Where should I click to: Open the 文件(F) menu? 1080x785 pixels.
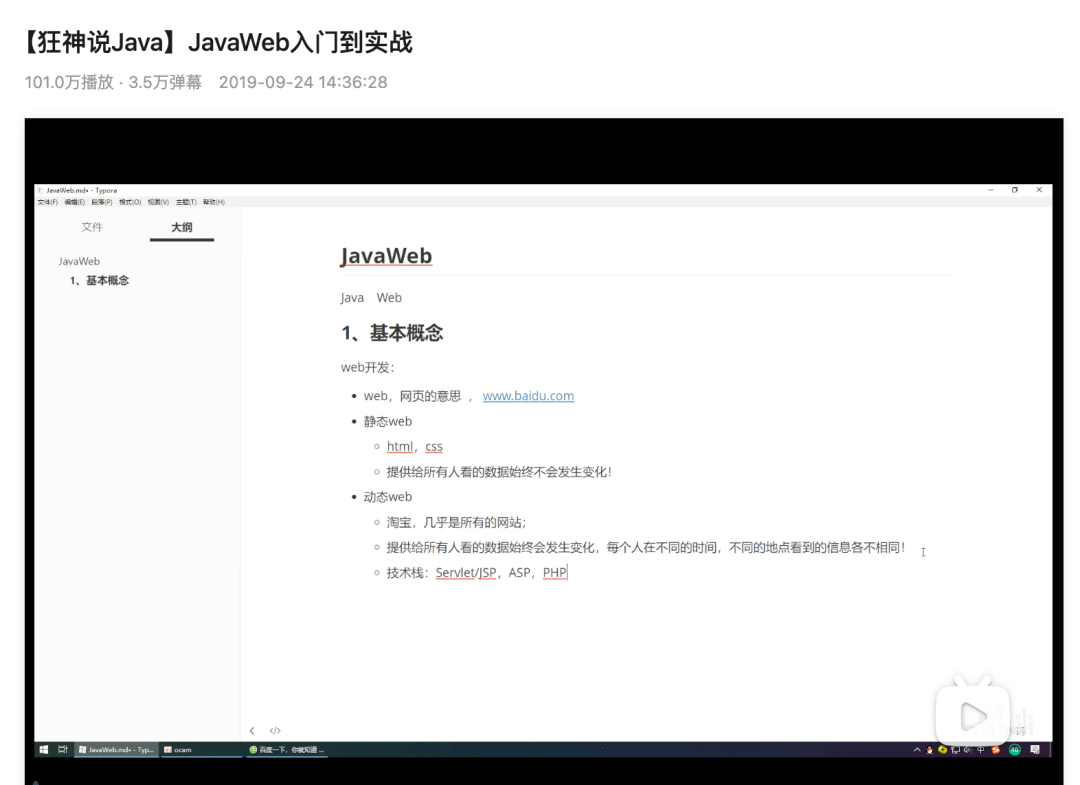pyautogui.click(x=47, y=202)
